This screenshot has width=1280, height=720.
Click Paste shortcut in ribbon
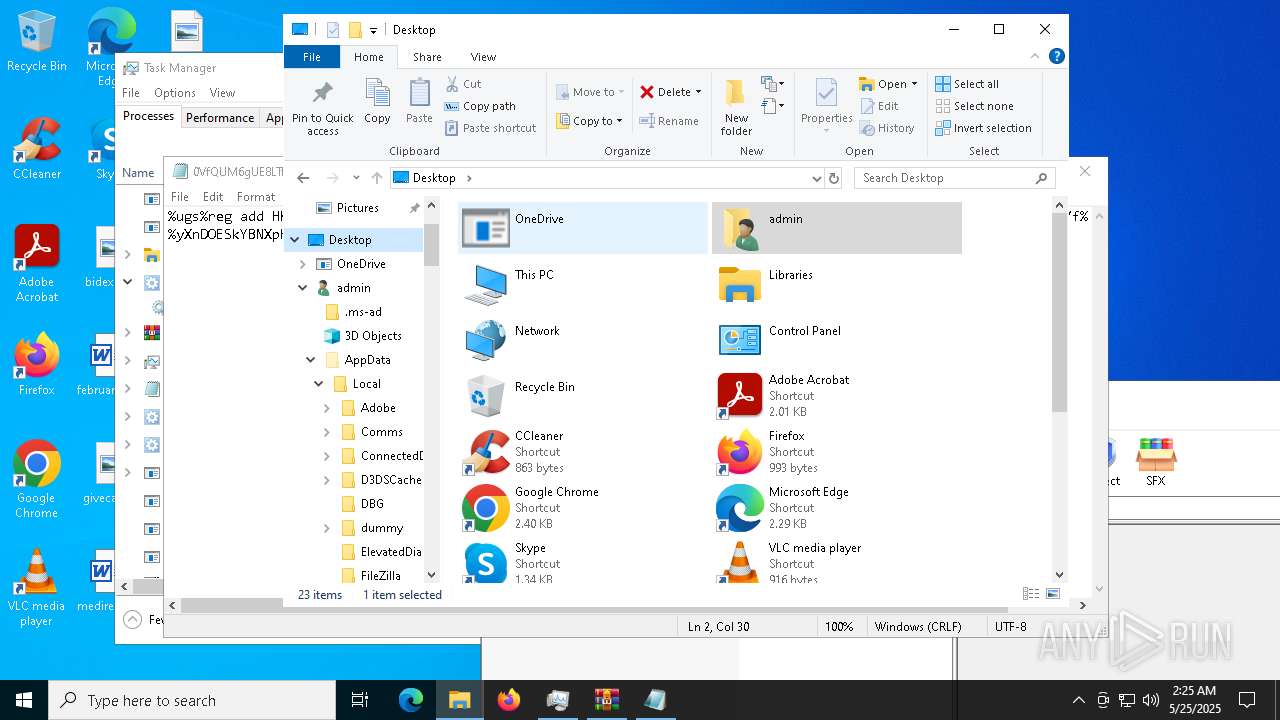491,128
